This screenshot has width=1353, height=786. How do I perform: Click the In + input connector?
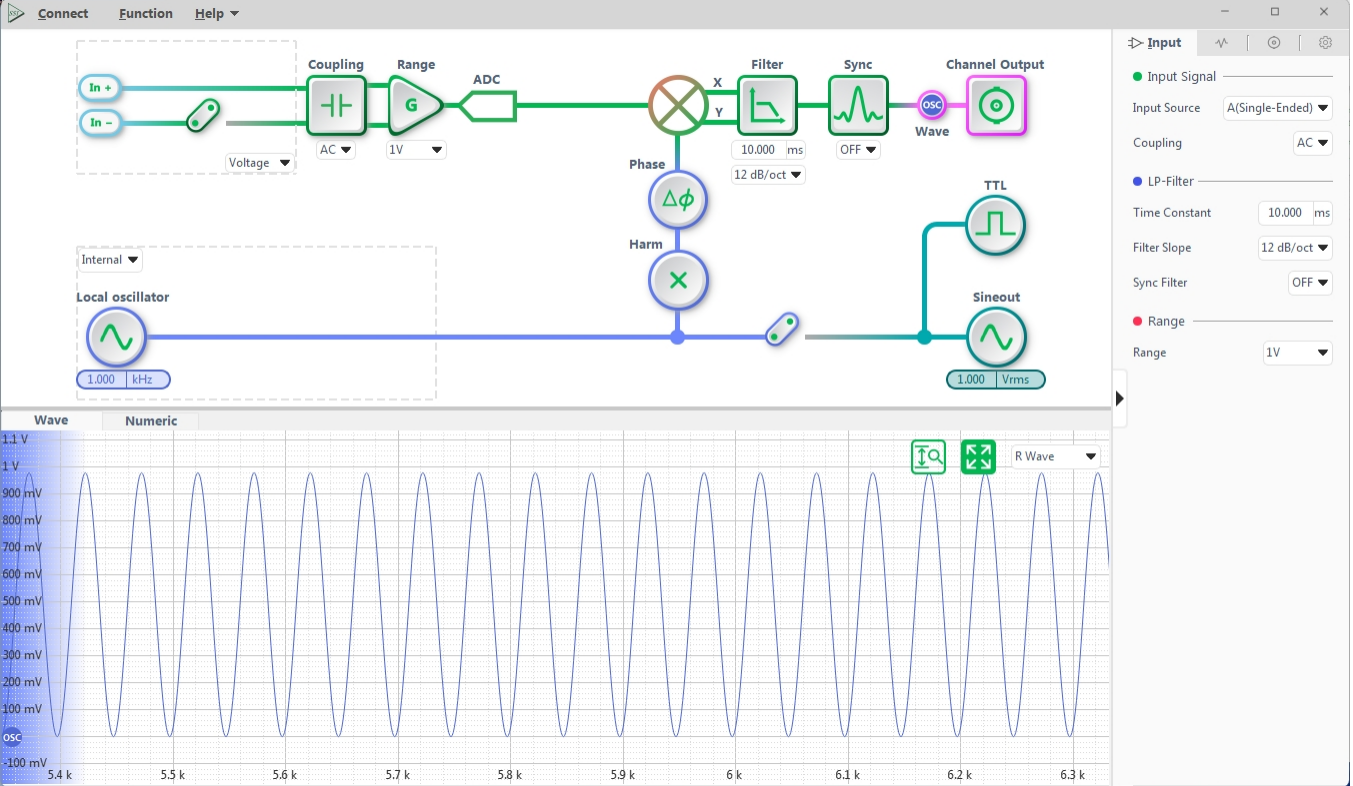(x=100, y=88)
